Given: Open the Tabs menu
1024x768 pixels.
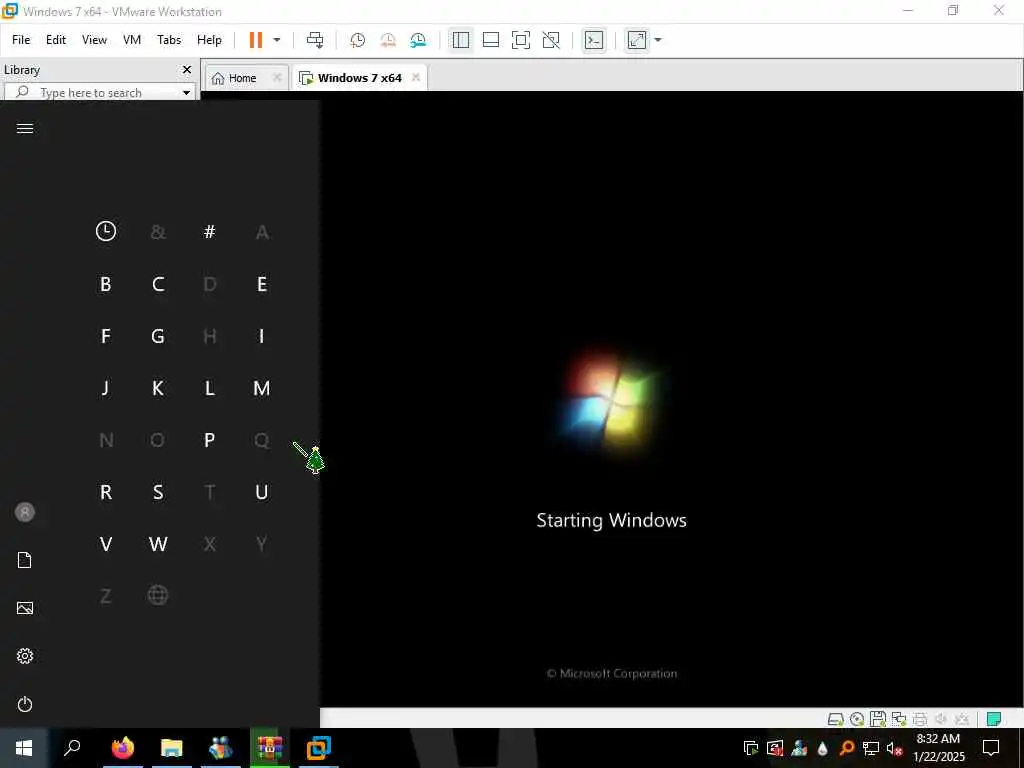Looking at the screenshot, I should [x=168, y=40].
